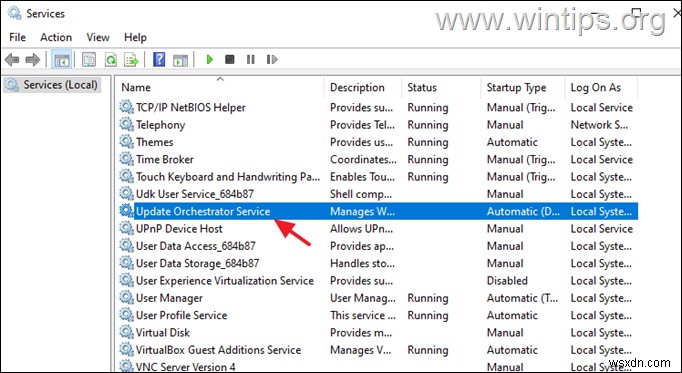Select VirtualBox Guest Additions Service name
This screenshot has height=373, width=682.
click(218, 350)
